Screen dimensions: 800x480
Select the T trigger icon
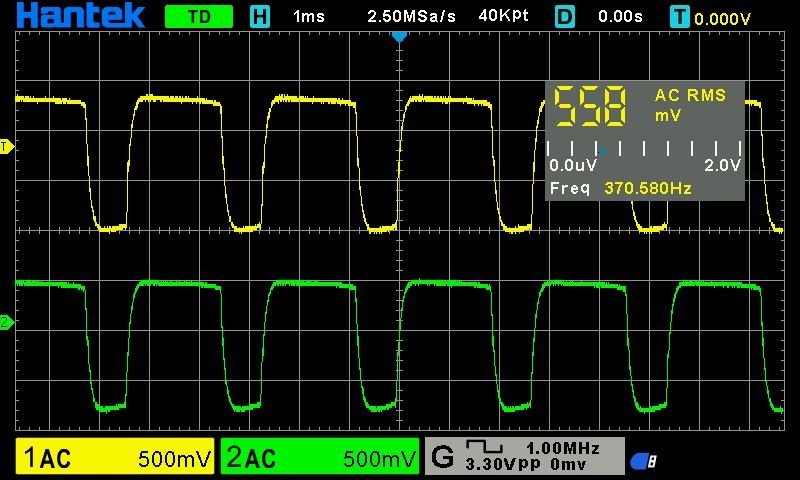tap(681, 17)
